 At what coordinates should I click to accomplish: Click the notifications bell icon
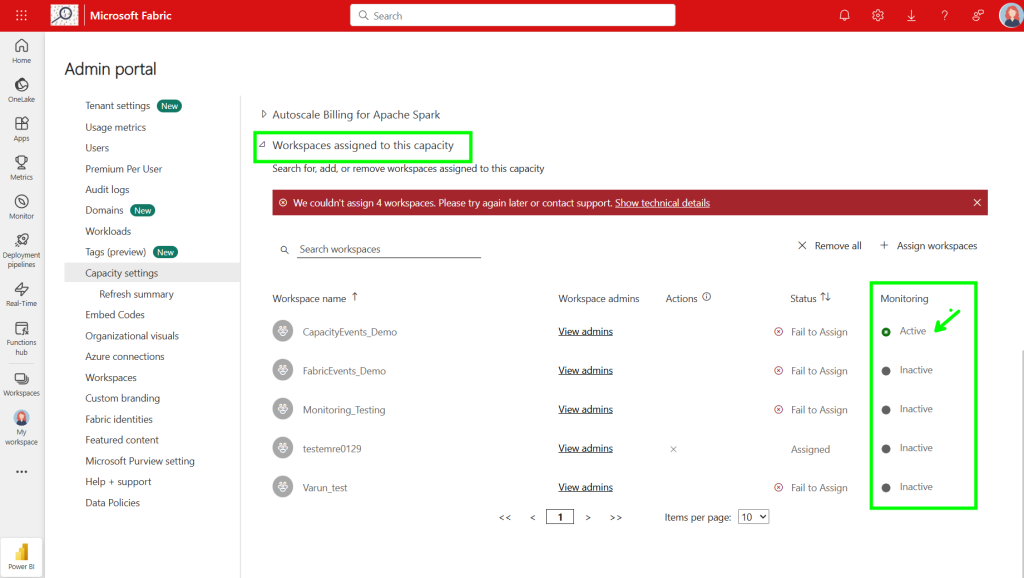pos(844,15)
